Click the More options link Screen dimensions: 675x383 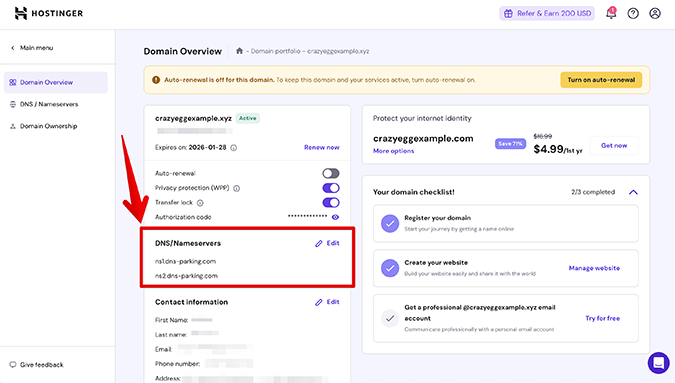pos(393,151)
